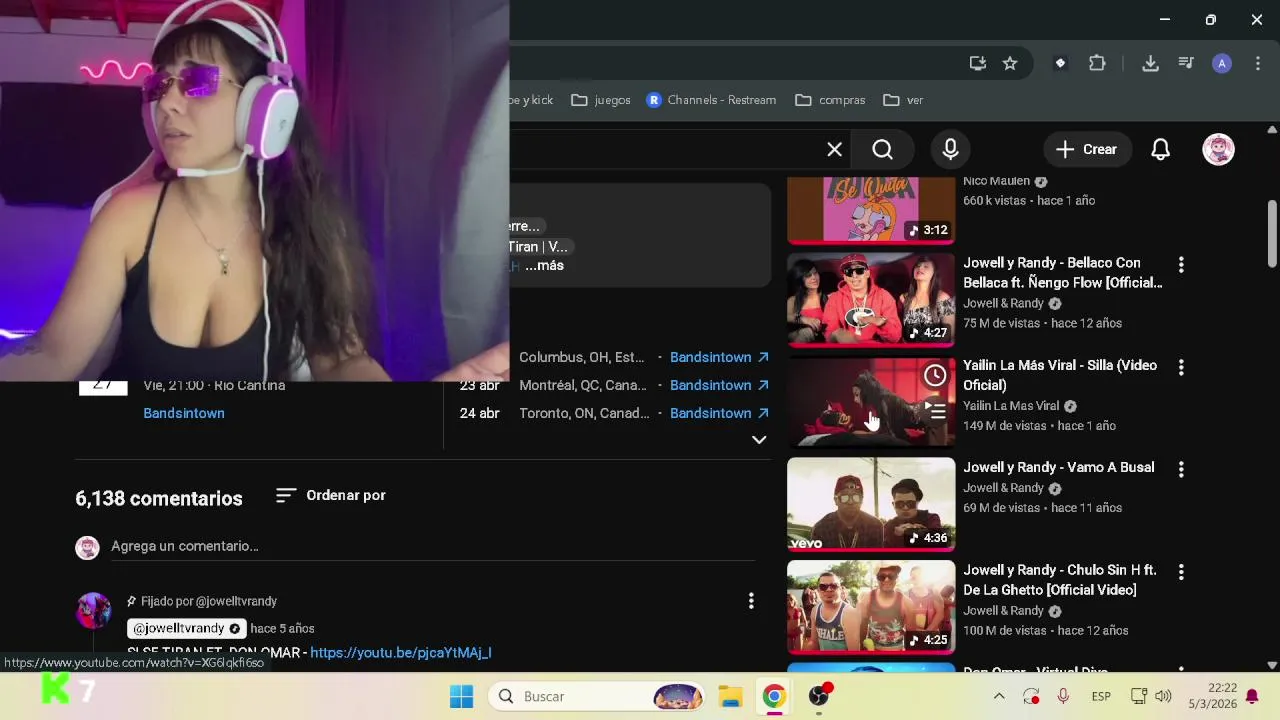Open the red-badged app next to Chrome in taskbar
Screen dimensions: 1280x720
(819, 696)
